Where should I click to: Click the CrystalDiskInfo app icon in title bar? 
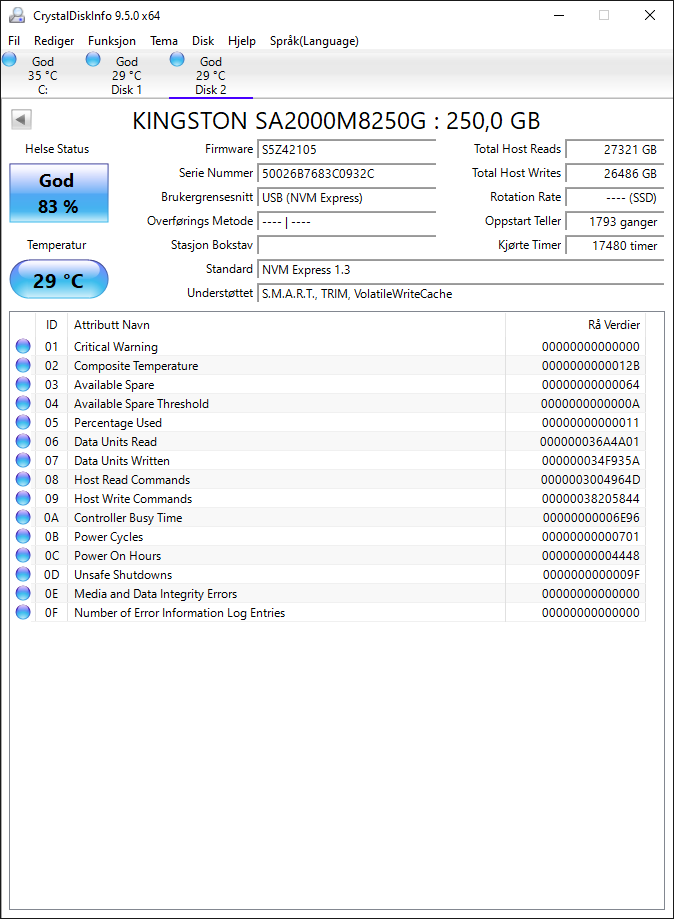tap(17, 15)
